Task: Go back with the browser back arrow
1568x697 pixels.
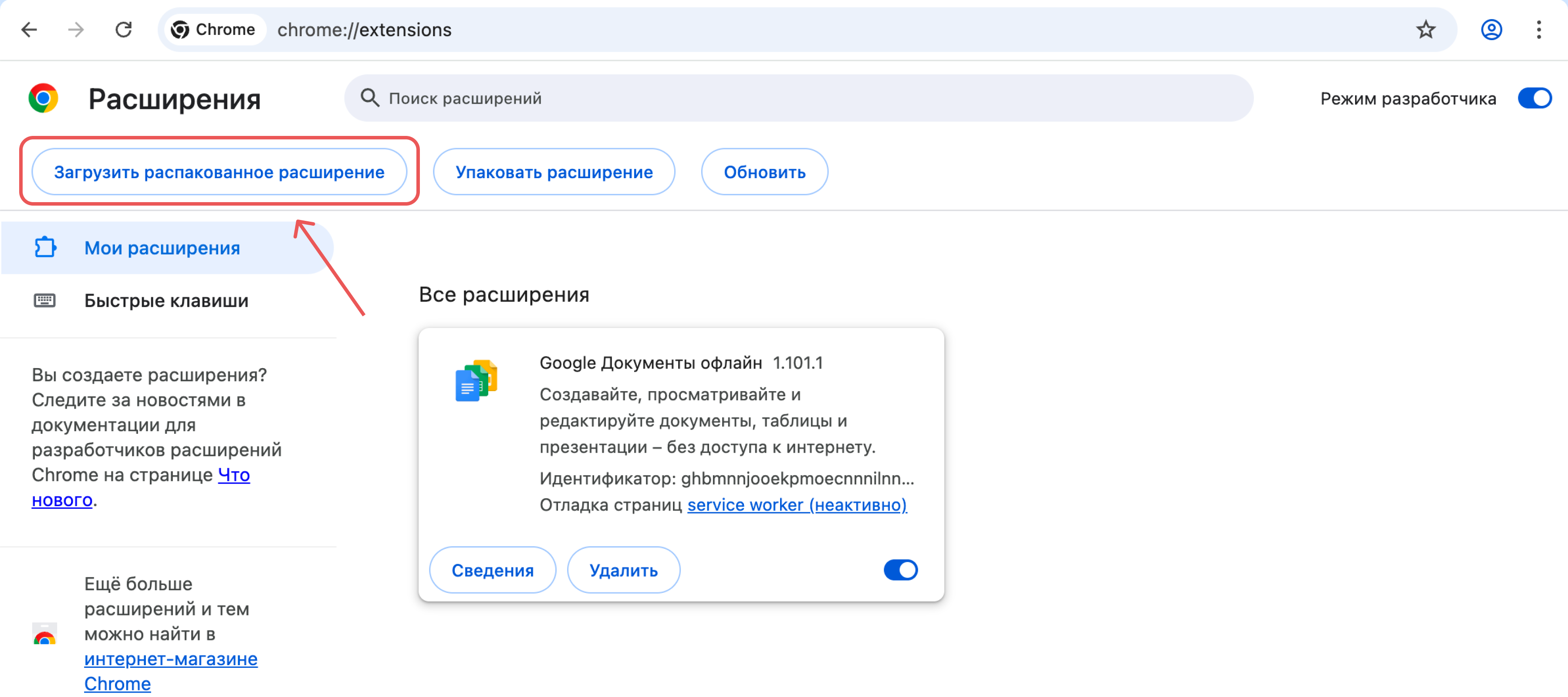Action: [x=29, y=29]
